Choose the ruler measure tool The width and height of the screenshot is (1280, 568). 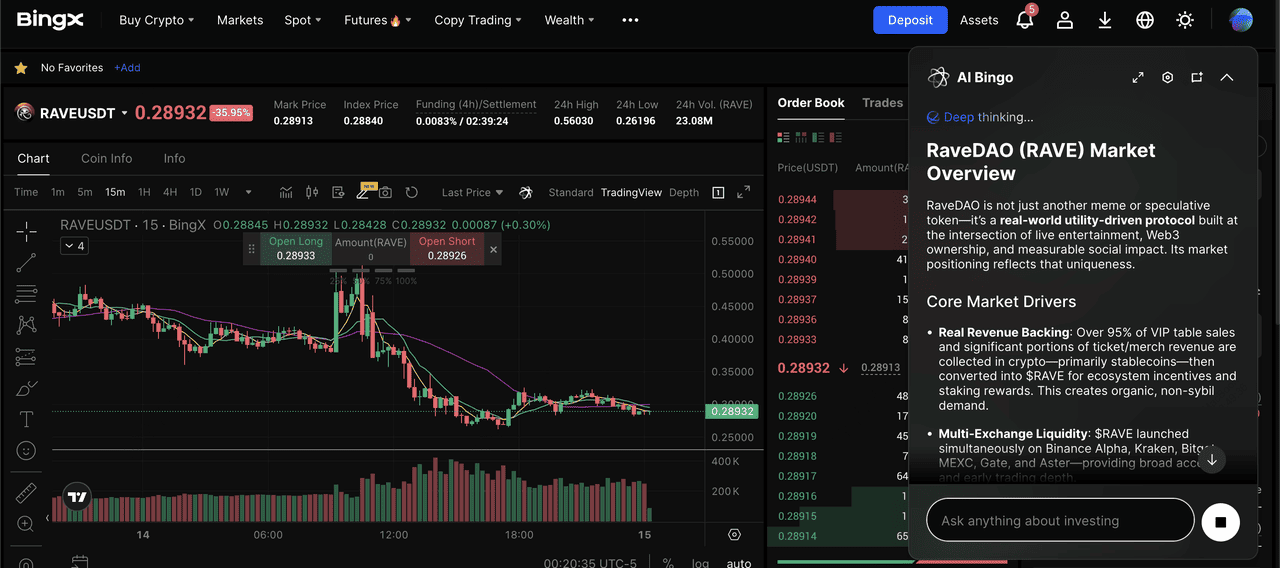pos(27,493)
